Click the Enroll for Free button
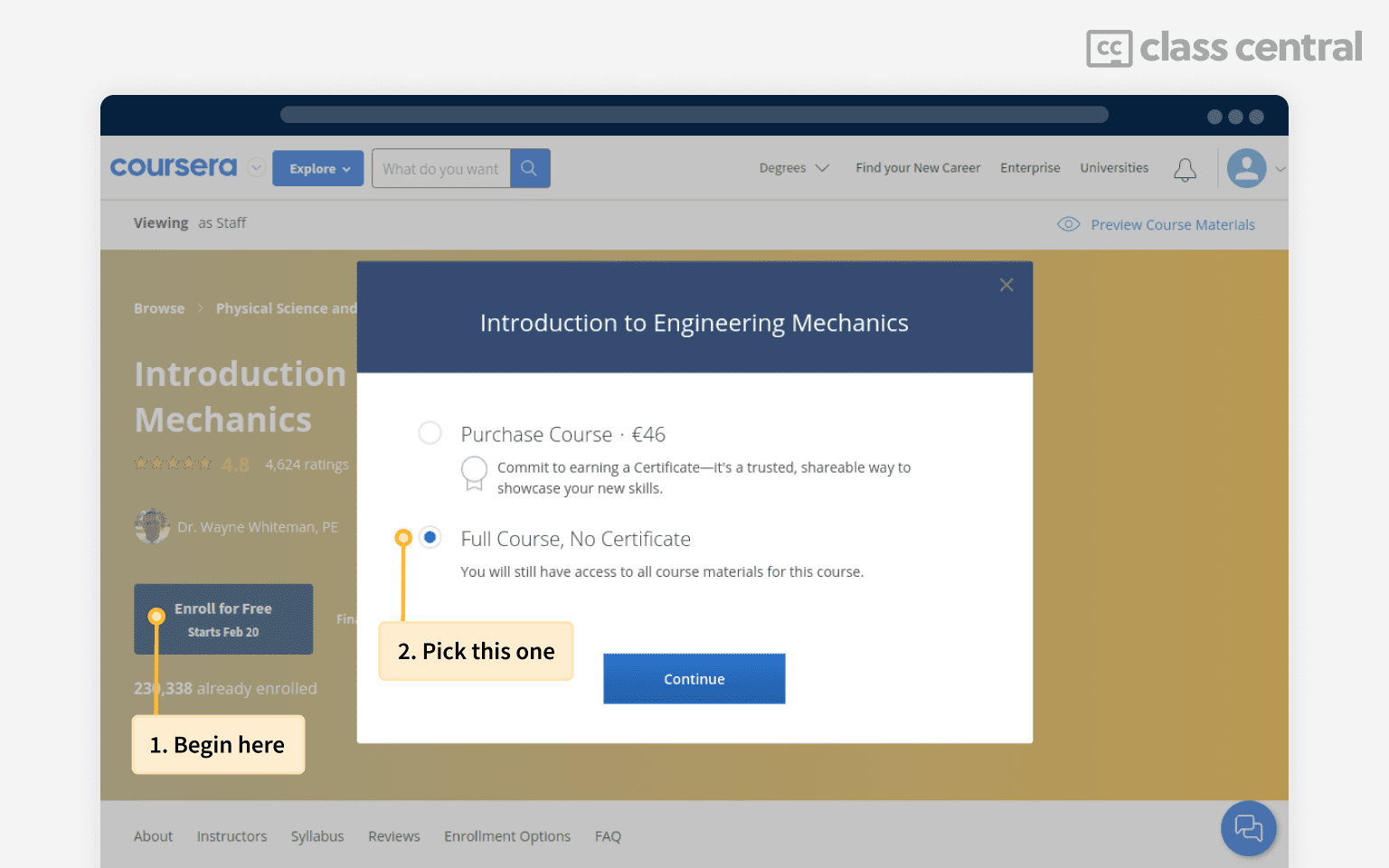This screenshot has height=868, width=1389. pos(223,619)
